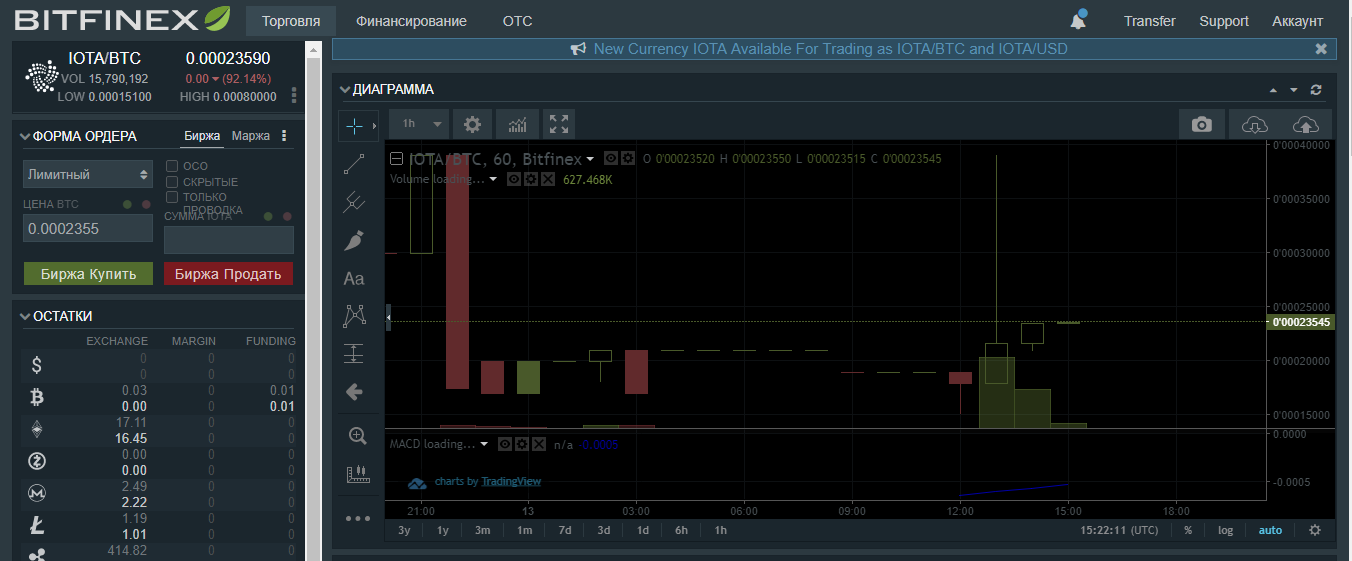The height and width of the screenshot is (561, 1352).
Task: Collapse the ОСТАТКИ balances section
Action: coord(27,316)
